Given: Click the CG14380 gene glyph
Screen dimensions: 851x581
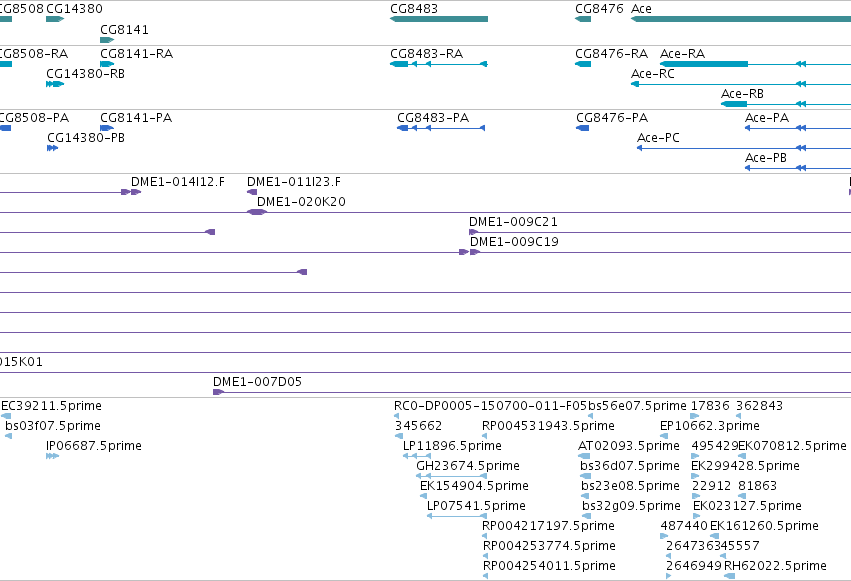Looking at the screenshot, I should coord(55,19).
